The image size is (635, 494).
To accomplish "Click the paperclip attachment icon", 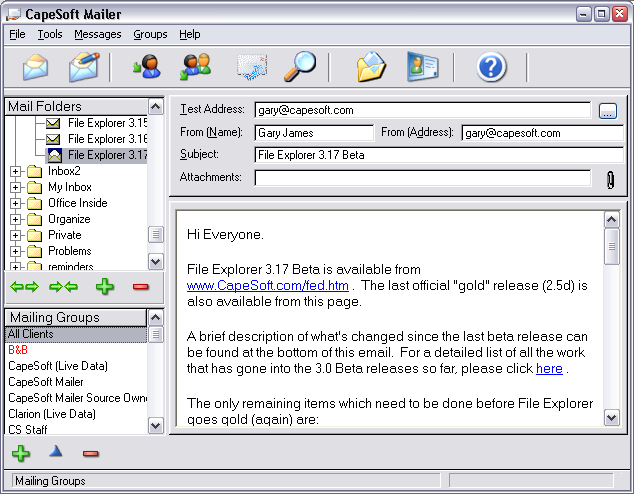I will 610,180.
